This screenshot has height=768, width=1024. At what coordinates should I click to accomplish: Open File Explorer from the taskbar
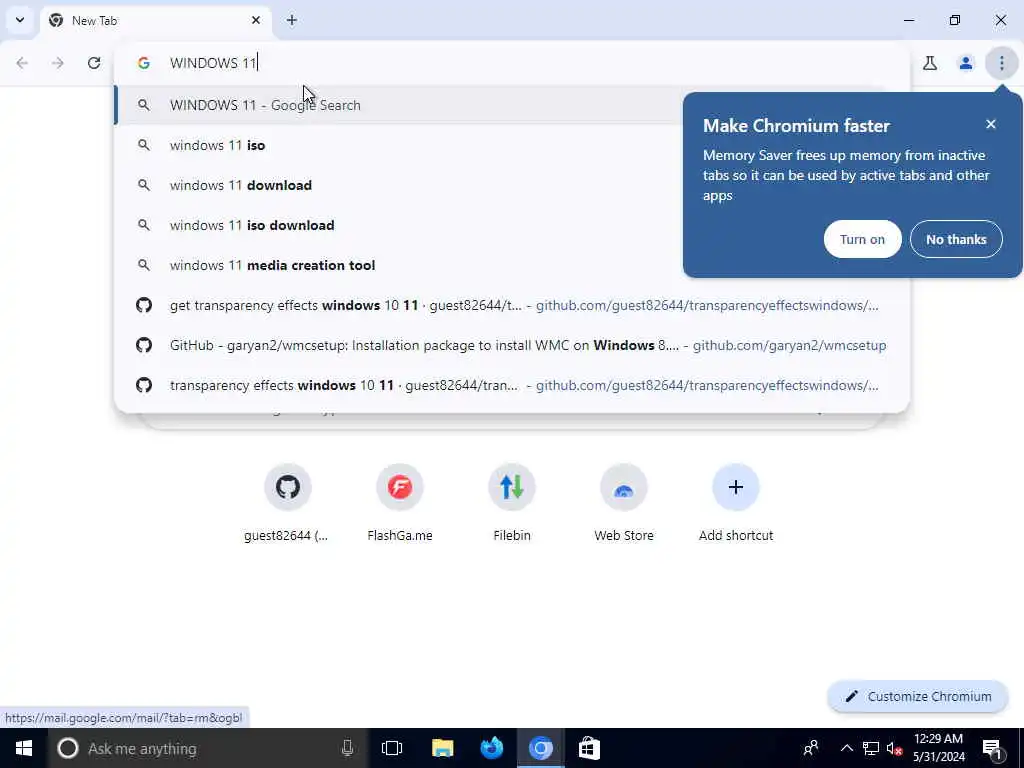click(442, 748)
